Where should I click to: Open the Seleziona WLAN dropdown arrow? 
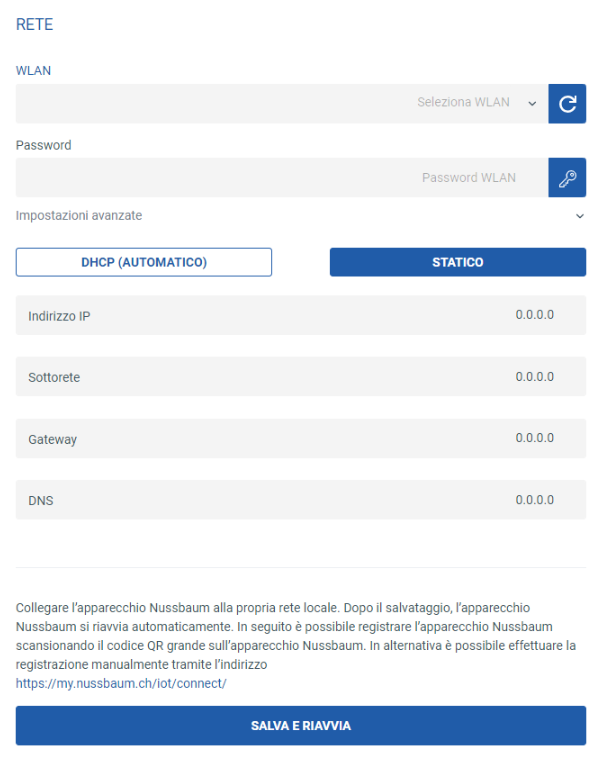[x=532, y=103]
